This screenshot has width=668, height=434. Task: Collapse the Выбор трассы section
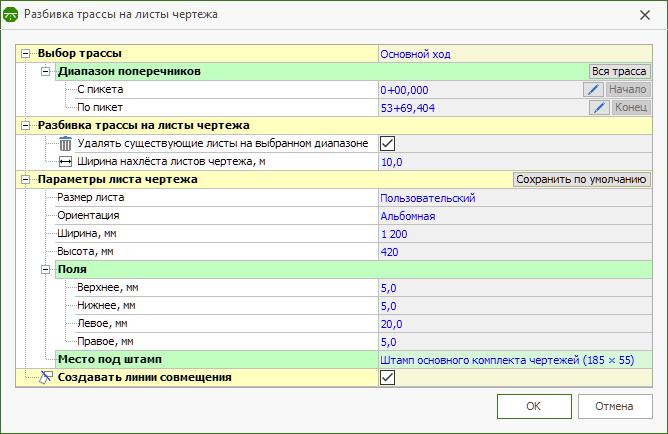26,54
